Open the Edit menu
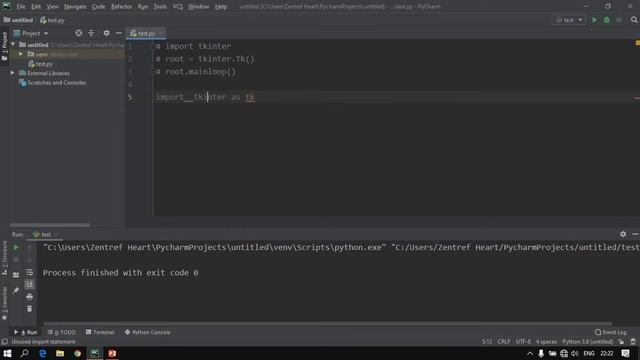The width and height of the screenshot is (640, 360). [36, 7]
